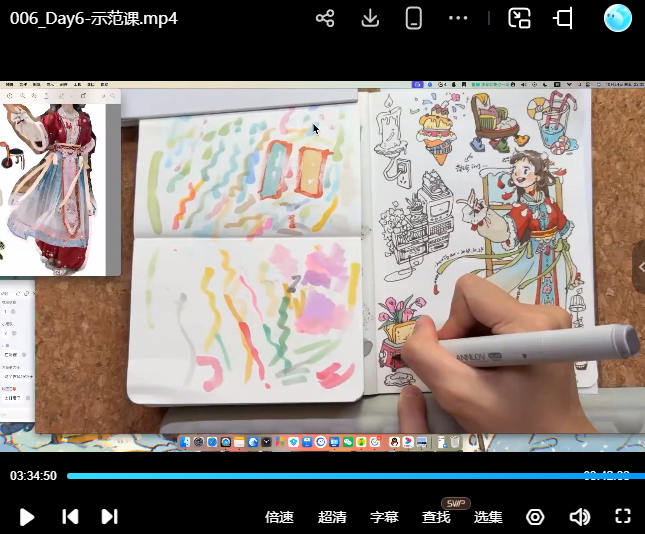This screenshot has width=645, height=534.
Task: Toggle fullscreen mode
Action: pyautogui.click(x=623, y=517)
